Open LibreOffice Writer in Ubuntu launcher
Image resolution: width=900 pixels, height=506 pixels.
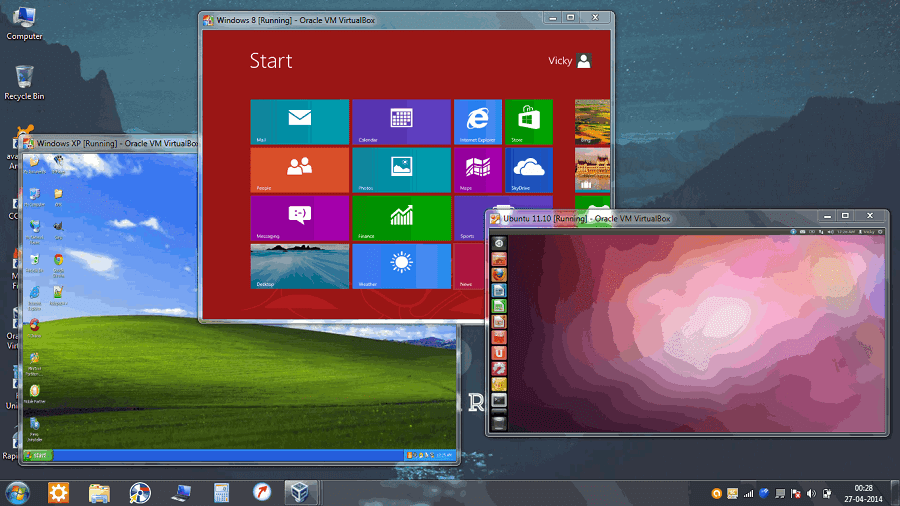pos(499,290)
